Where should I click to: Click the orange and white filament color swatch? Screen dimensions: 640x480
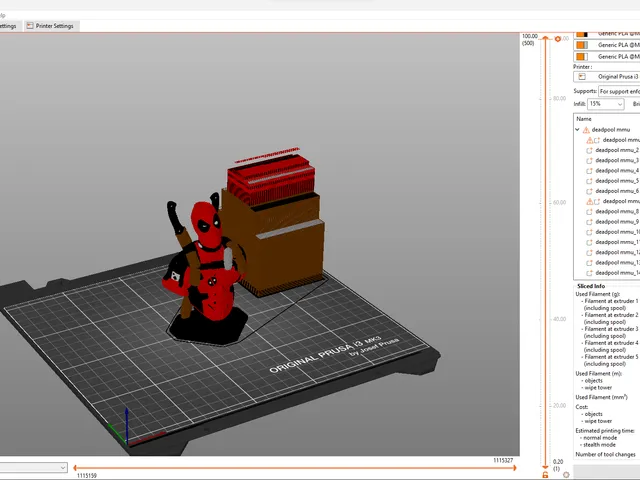pos(582,56)
